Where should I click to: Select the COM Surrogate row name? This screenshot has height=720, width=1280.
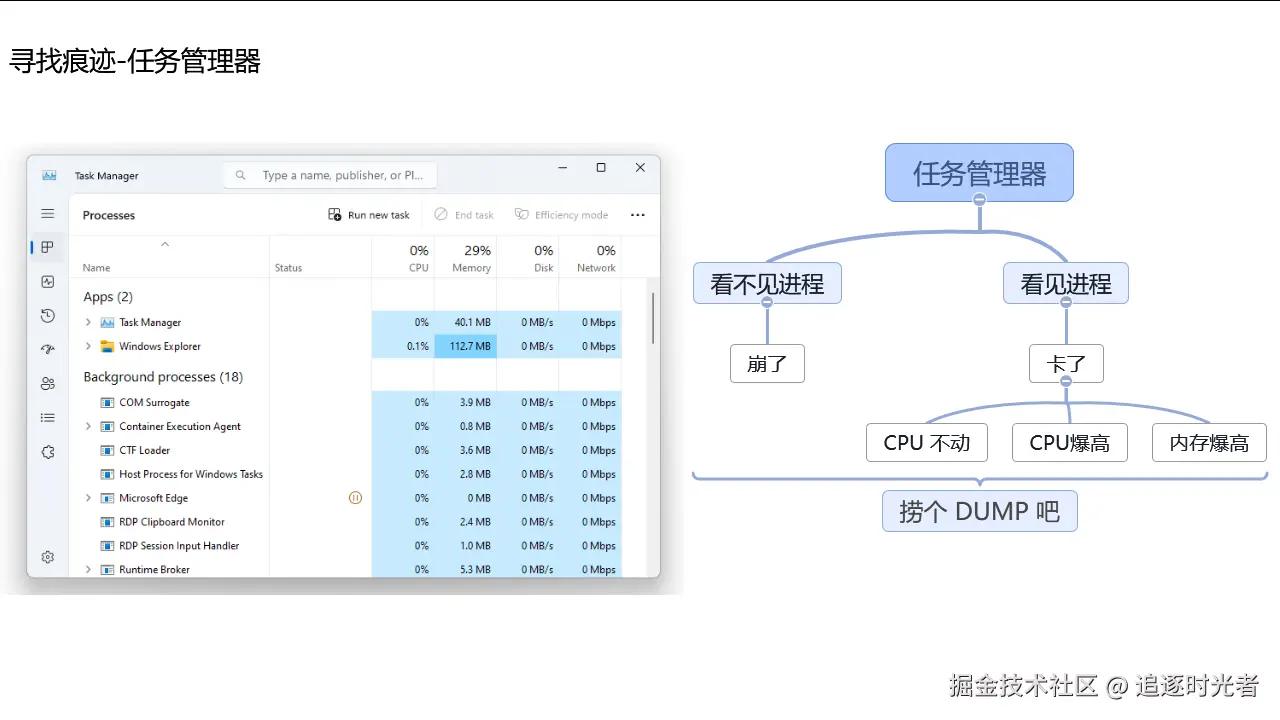coord(154,402)
